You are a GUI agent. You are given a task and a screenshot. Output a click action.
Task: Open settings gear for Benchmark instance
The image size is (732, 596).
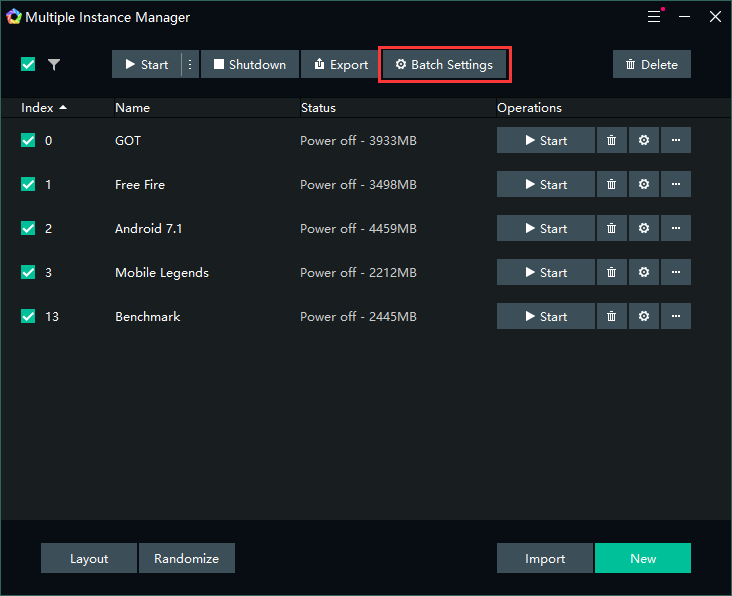point(643,317)
